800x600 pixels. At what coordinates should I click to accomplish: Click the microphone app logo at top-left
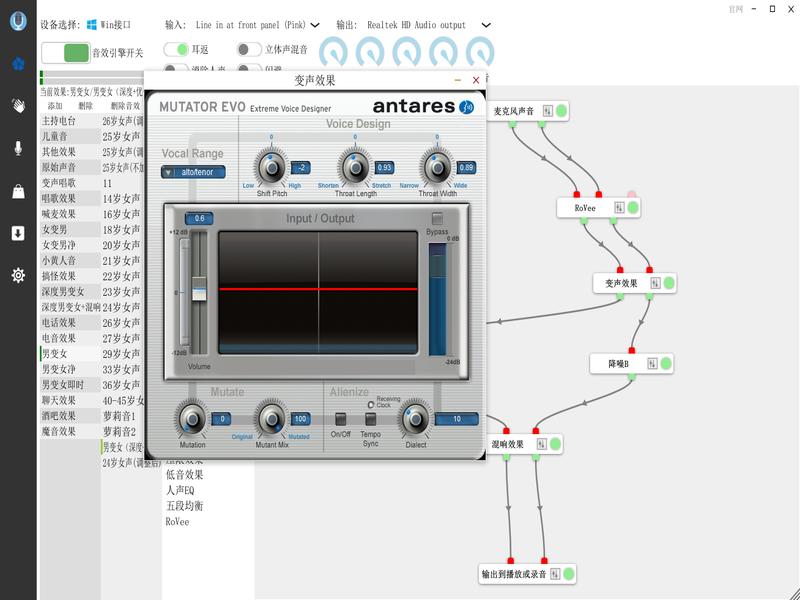[18, 21]
